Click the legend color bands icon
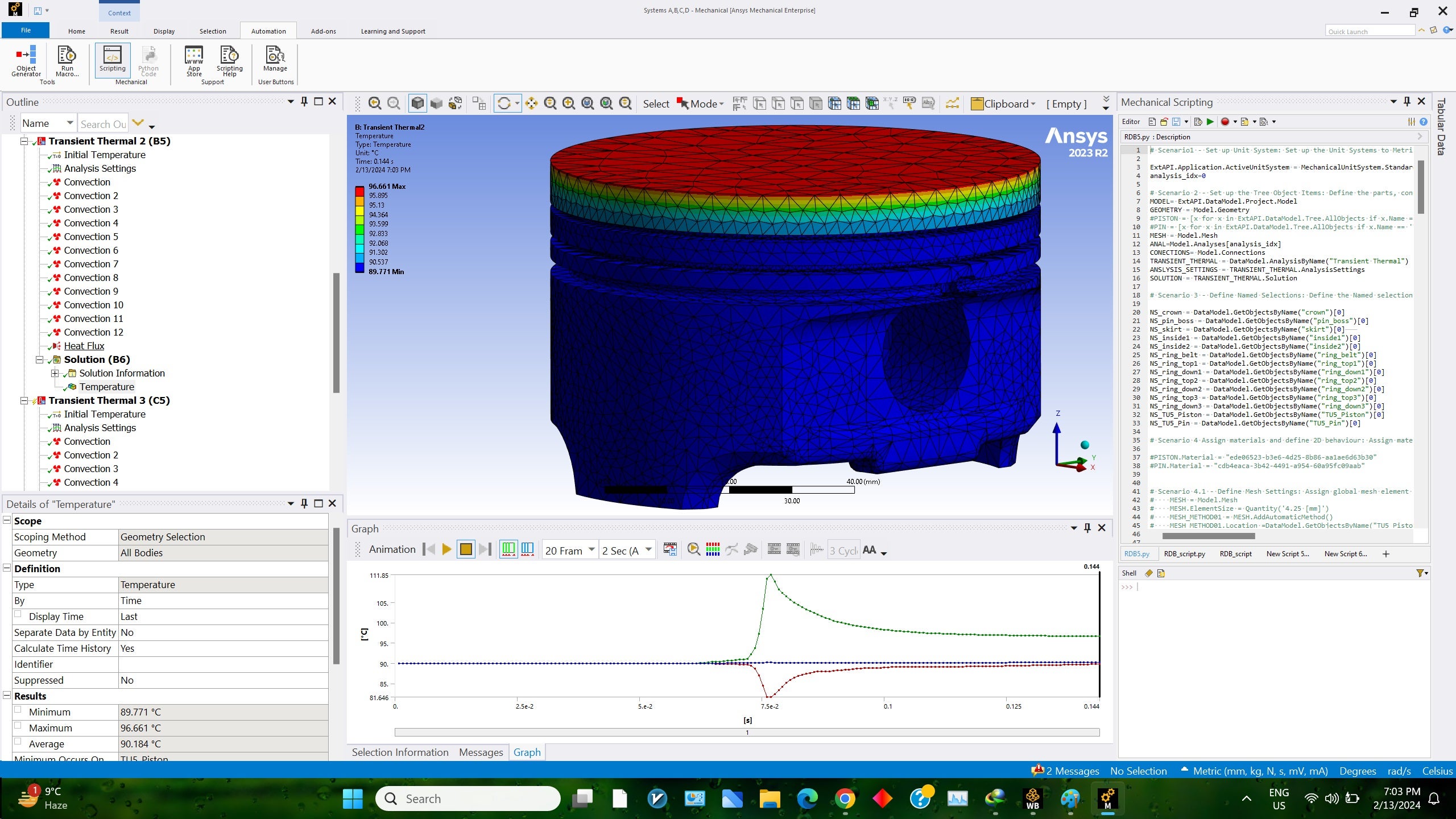Image resolution: width=1456 pixels, height=819 pixels. coord(713,549)
